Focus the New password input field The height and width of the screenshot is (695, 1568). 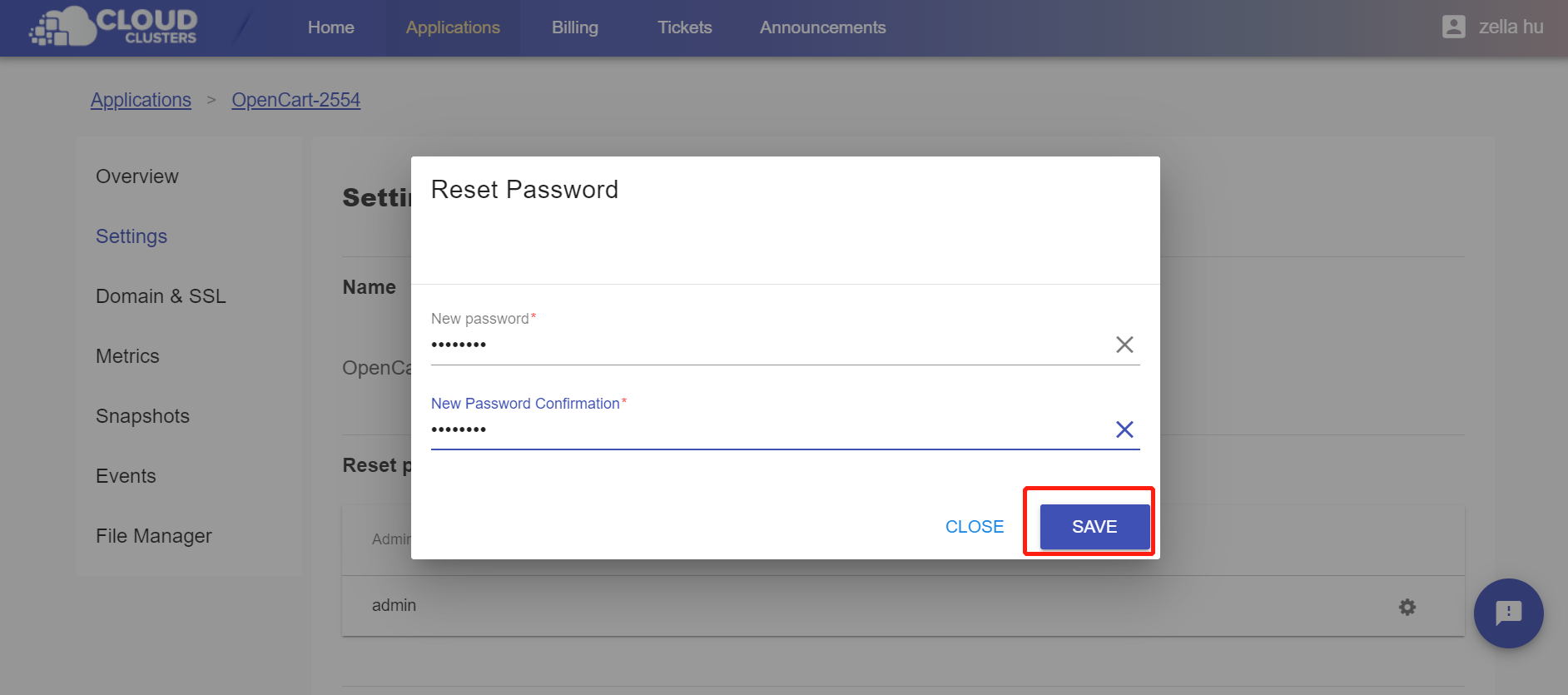pos(766,345)
